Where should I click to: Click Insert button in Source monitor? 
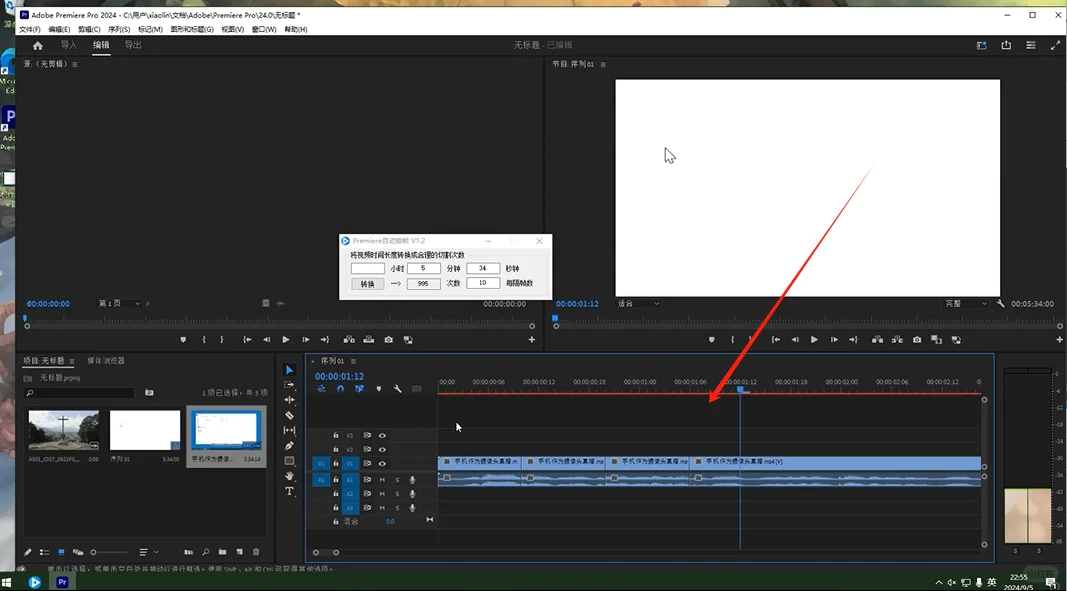coord(349,340)
